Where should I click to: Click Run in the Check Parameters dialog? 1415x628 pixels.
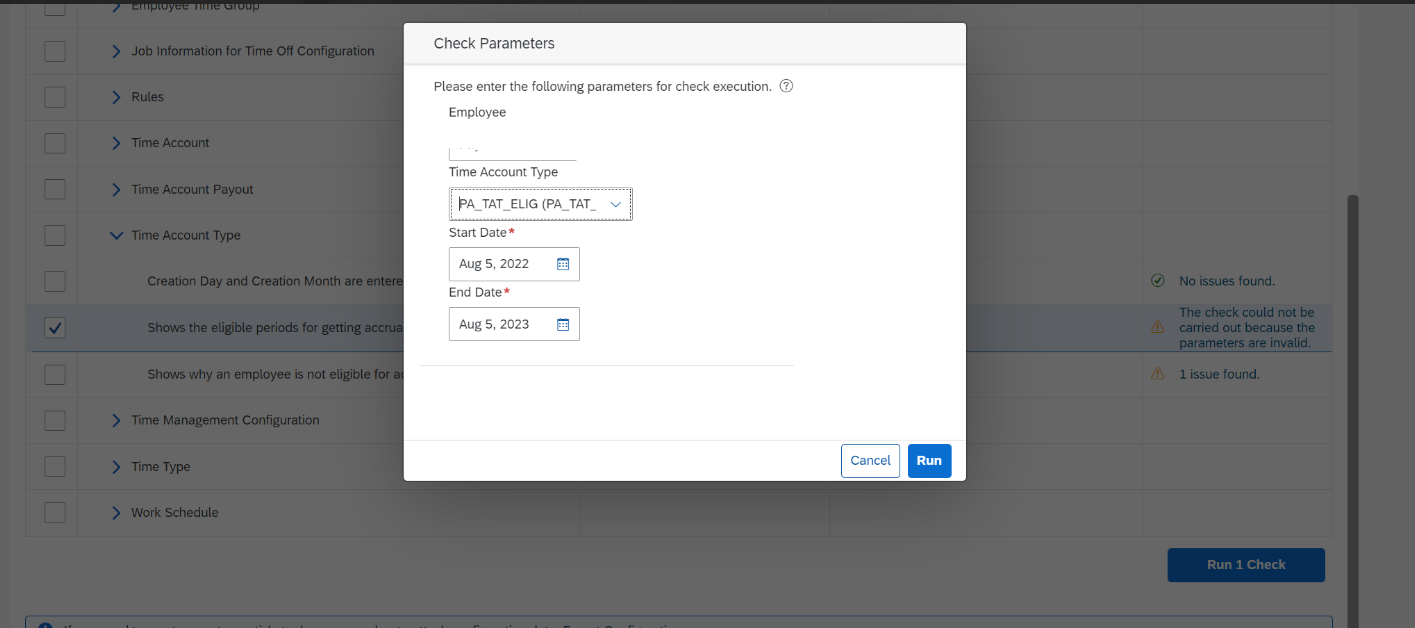point(929,461)
